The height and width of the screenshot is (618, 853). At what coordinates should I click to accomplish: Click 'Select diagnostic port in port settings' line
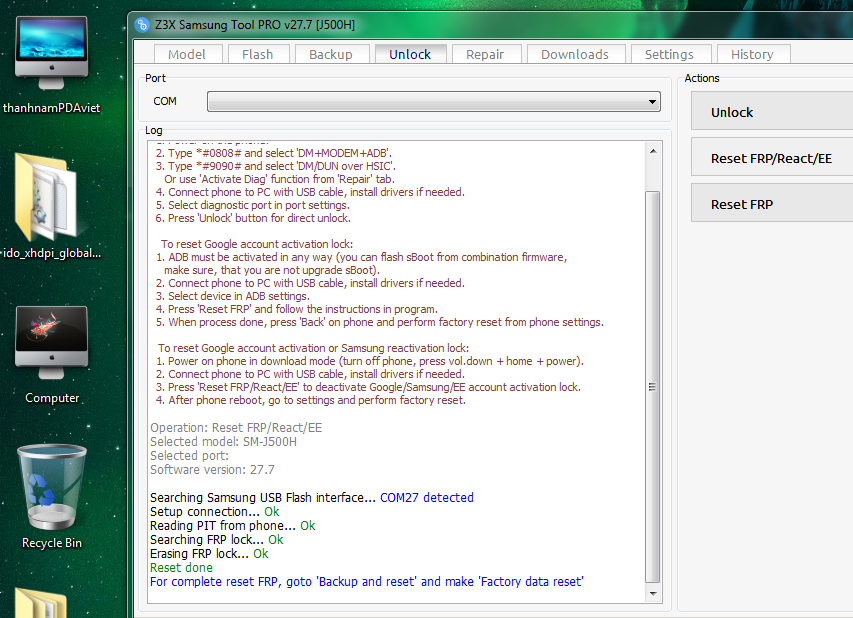(x=252, y=205)
